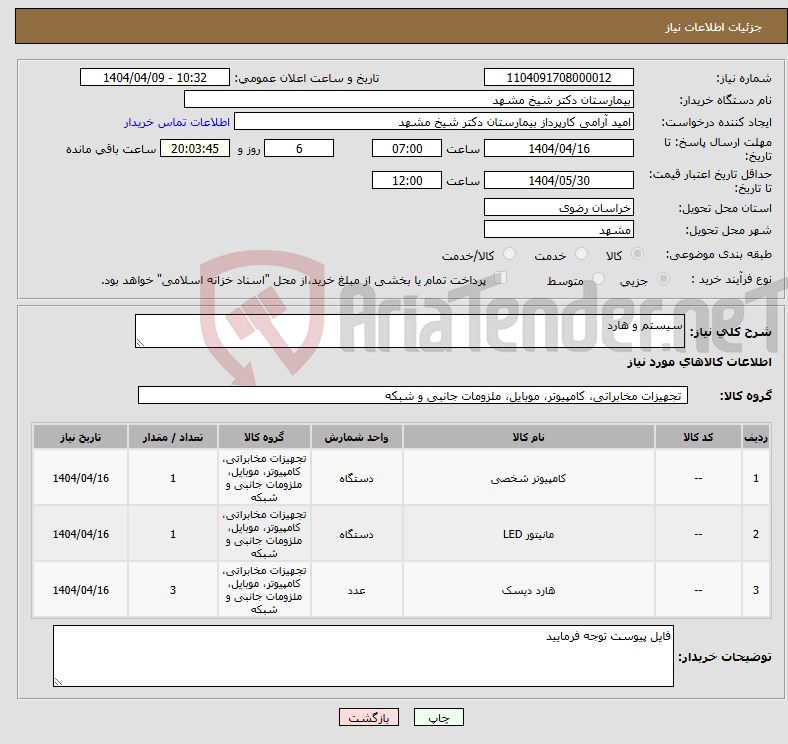Select the خدمت radio button
The width and height of the screenshot is (788, 744).
click(581, 254)
